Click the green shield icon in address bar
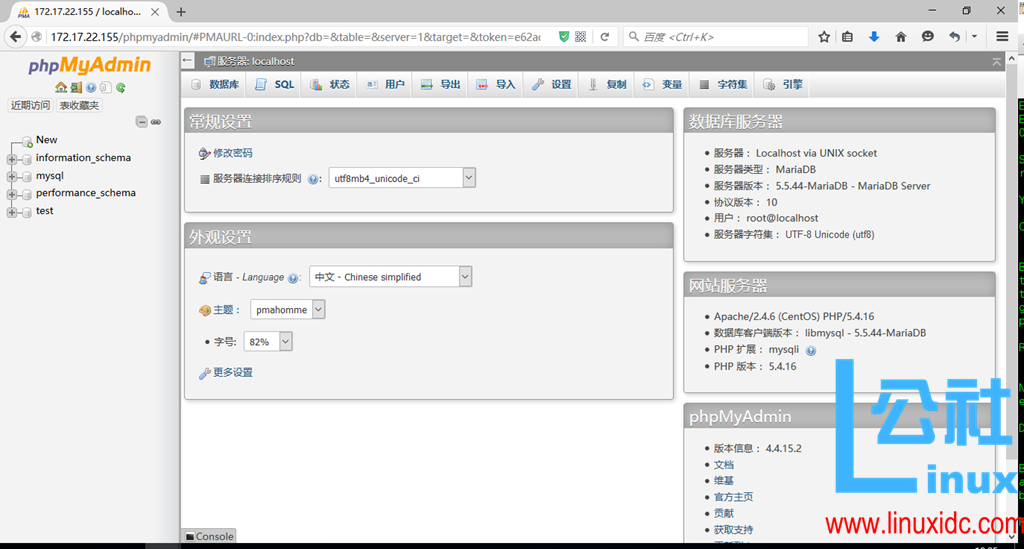This screenshot has height=549, width=1024. point(564,37)
